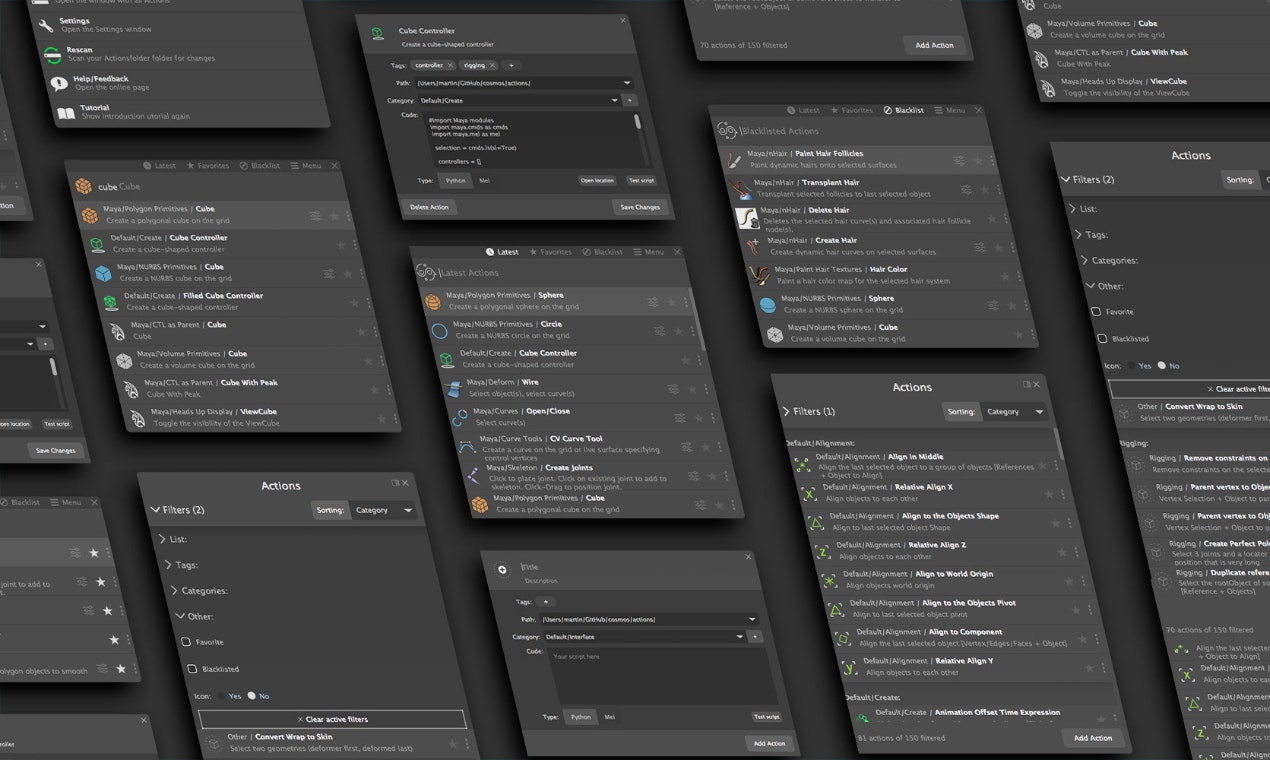Viewport: 1270px width, 760px height.
Task: Click the 'Your script here' code field
Action: coord(663,676)
